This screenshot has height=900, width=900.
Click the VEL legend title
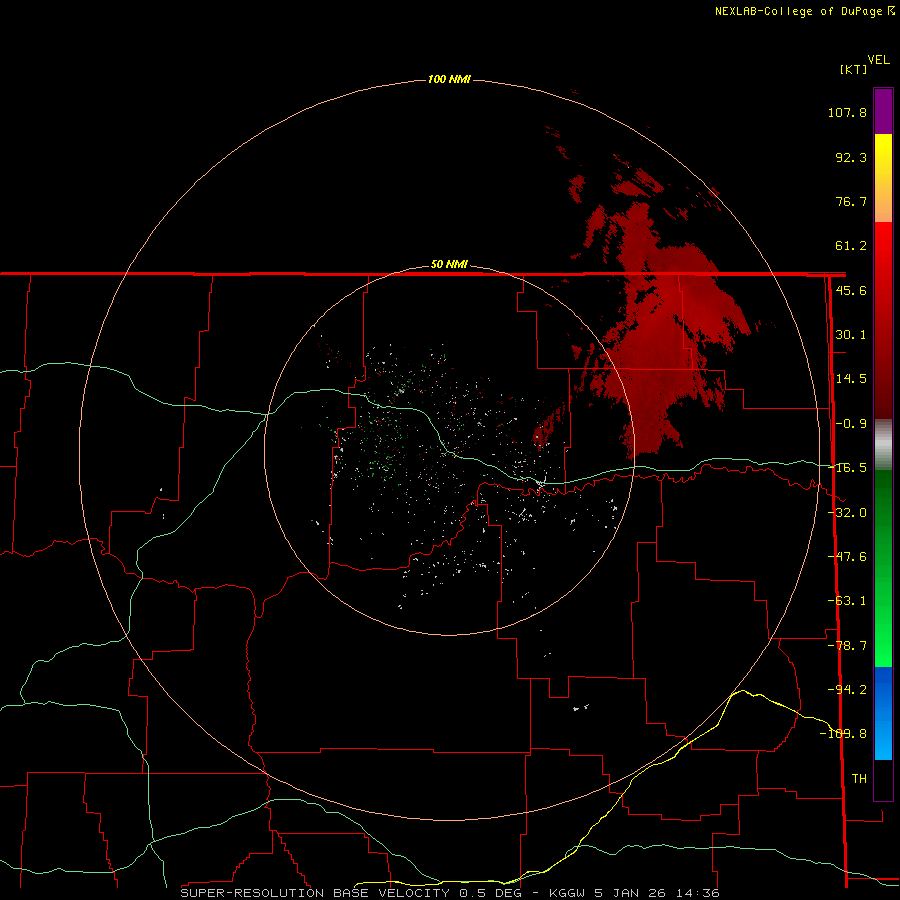click(x=878, y=60)
